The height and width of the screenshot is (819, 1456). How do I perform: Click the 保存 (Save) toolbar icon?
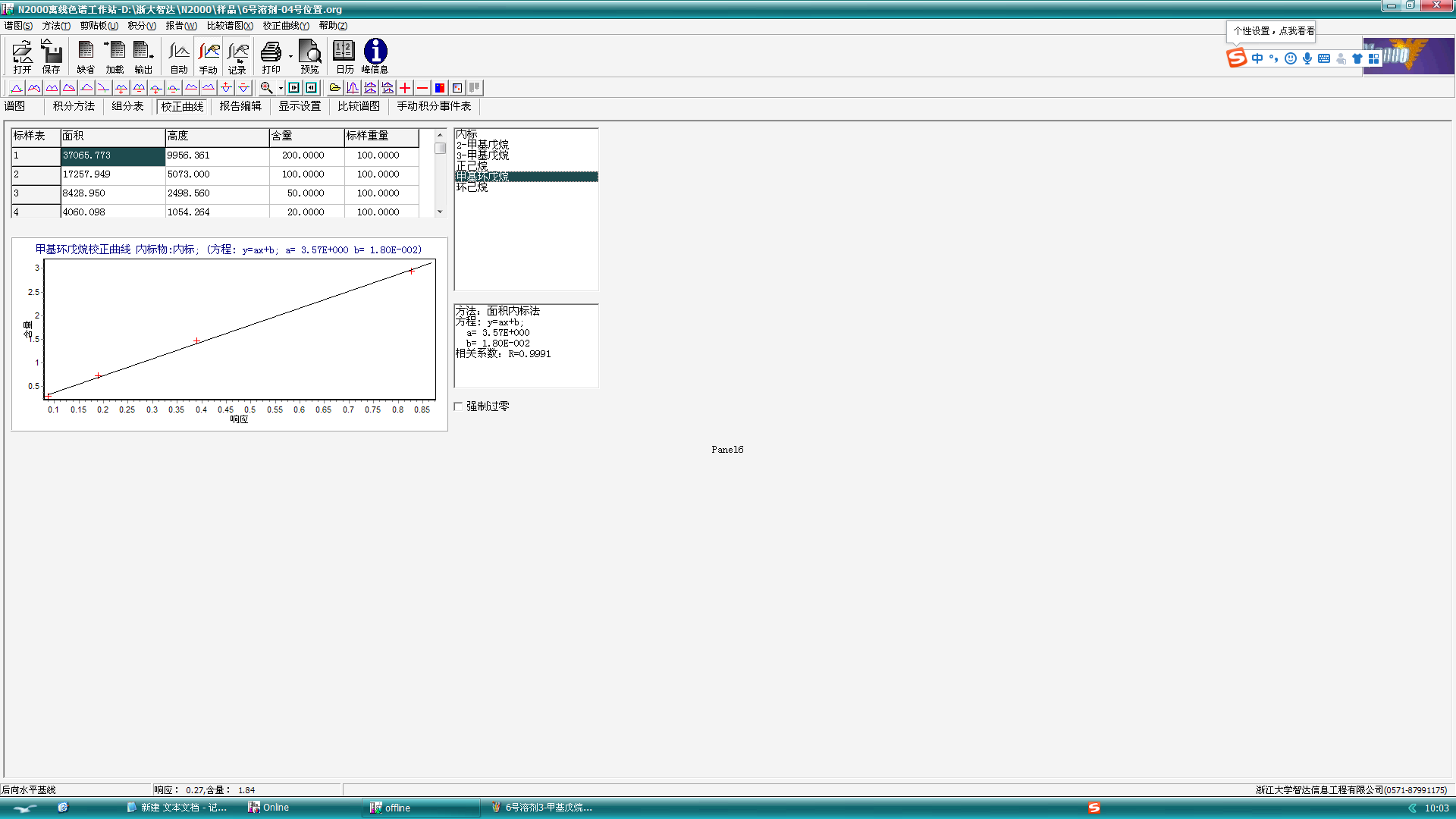(51, 56)
